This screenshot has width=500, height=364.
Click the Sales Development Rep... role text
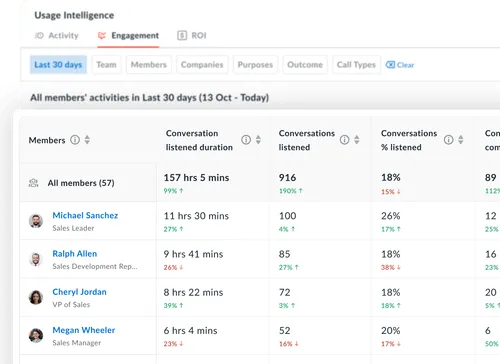[95, 266]
